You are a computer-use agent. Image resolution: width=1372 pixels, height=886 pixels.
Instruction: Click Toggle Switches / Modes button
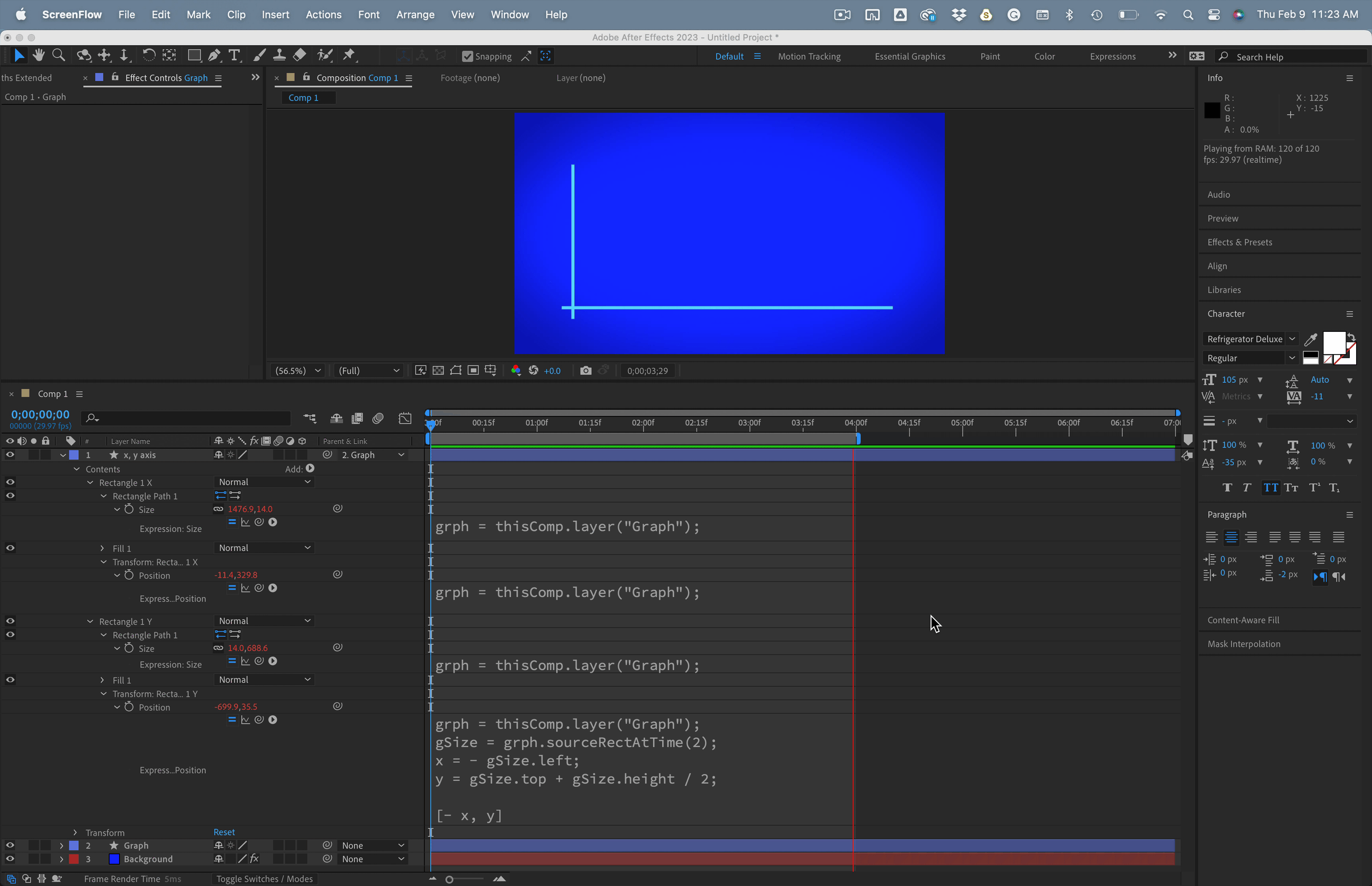point(264,879)
